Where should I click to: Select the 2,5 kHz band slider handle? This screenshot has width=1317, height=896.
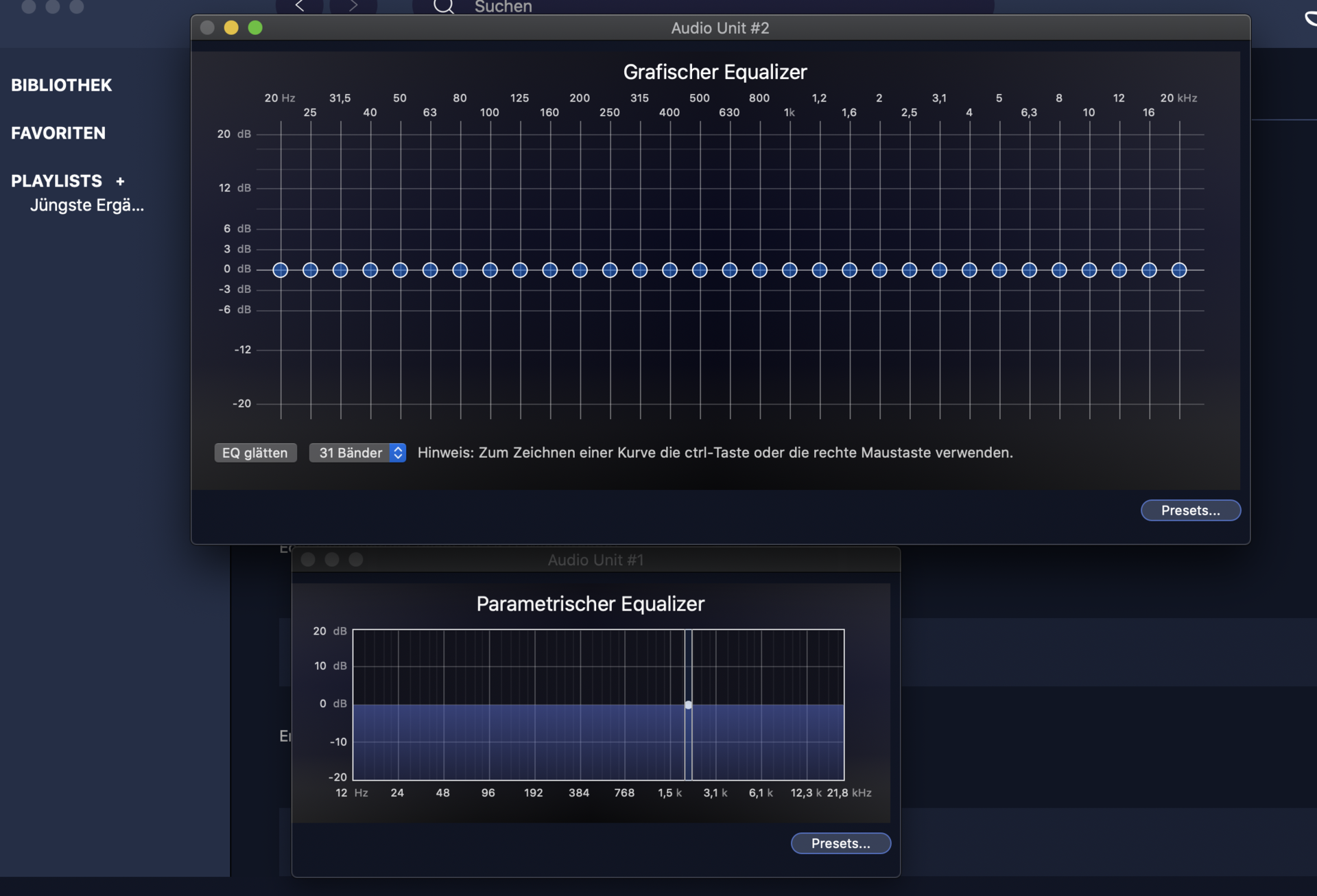pyautogui.click(x=910, y=270)
